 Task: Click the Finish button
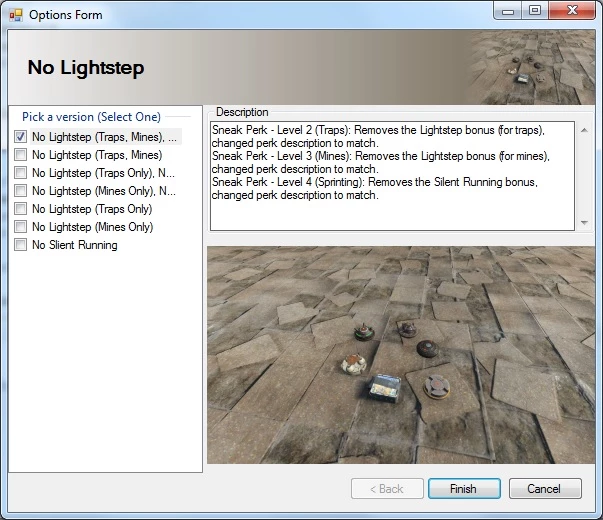pyautogui.click(x=464, y=488)
